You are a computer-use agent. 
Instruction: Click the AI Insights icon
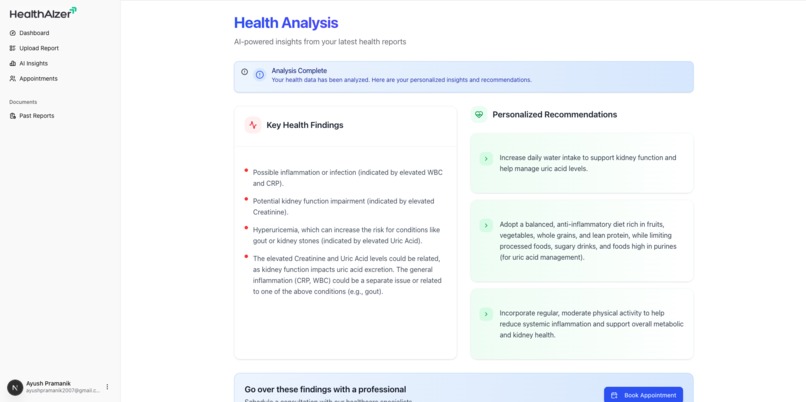coord(13,63)
